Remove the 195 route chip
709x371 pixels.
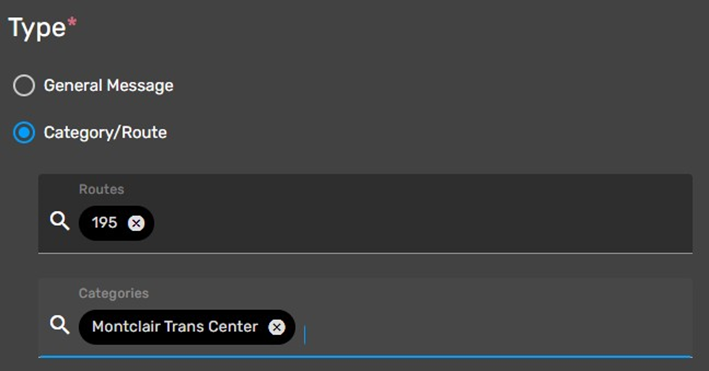click(136, 223)
